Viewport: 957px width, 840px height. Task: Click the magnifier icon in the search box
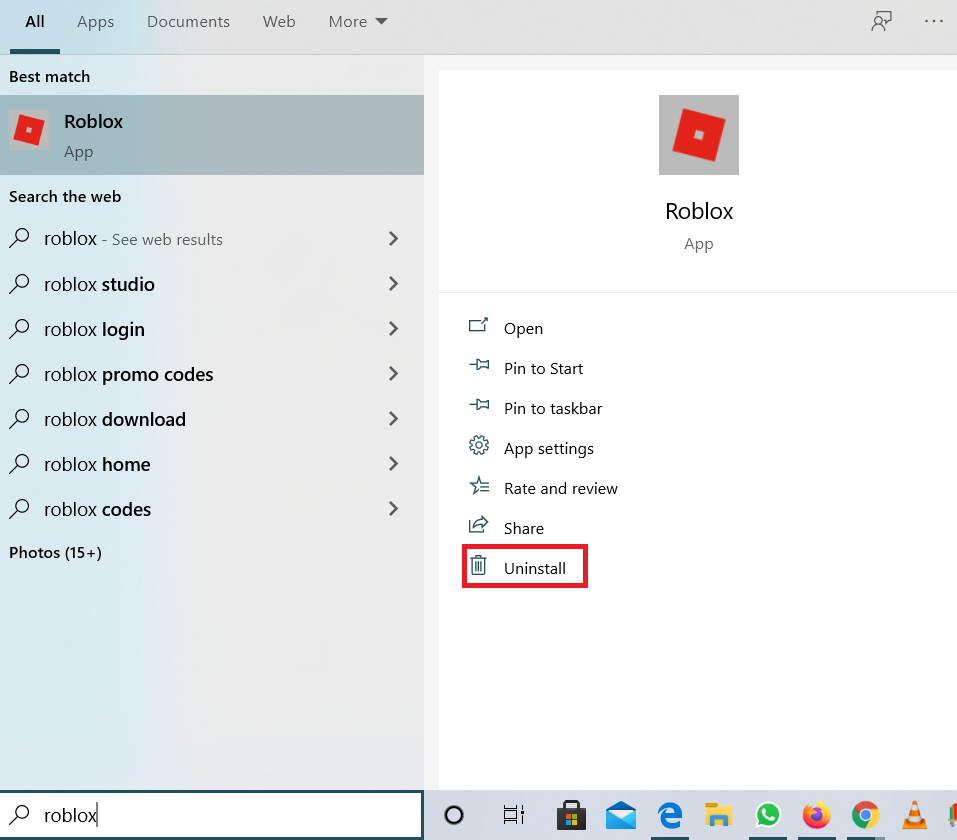[20, 814]
